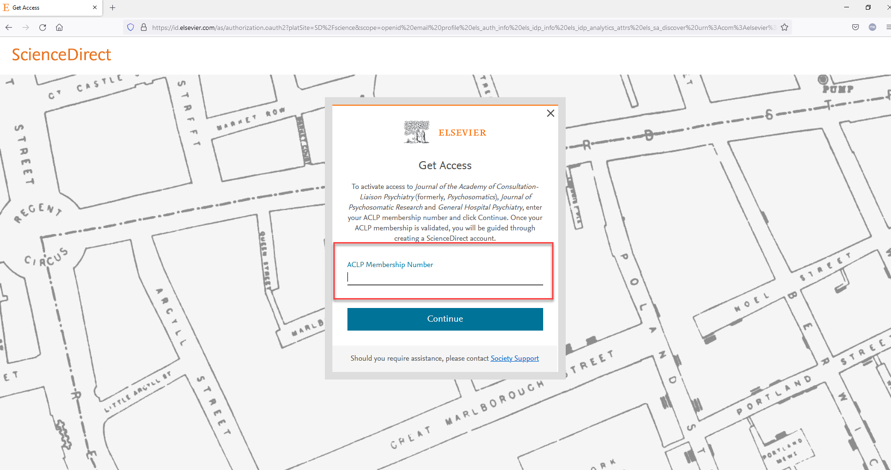Open a new tab with the plus button
Image resolution: width=891 pixels, height=470 pixels.
click(112, 8)
